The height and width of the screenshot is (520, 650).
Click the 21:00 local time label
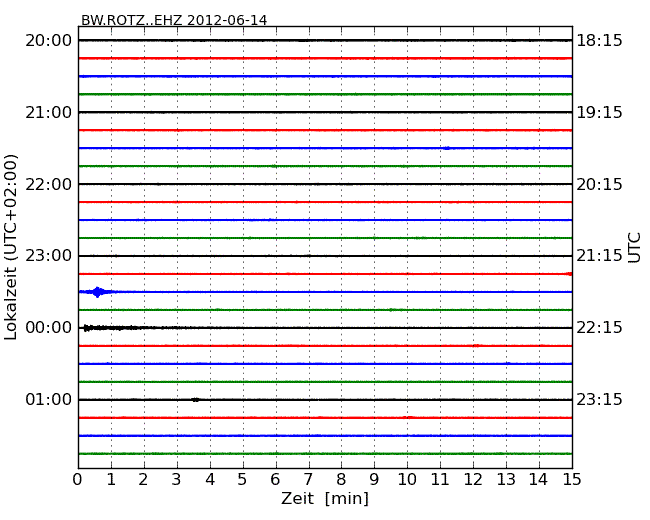(x=49, y=112)
